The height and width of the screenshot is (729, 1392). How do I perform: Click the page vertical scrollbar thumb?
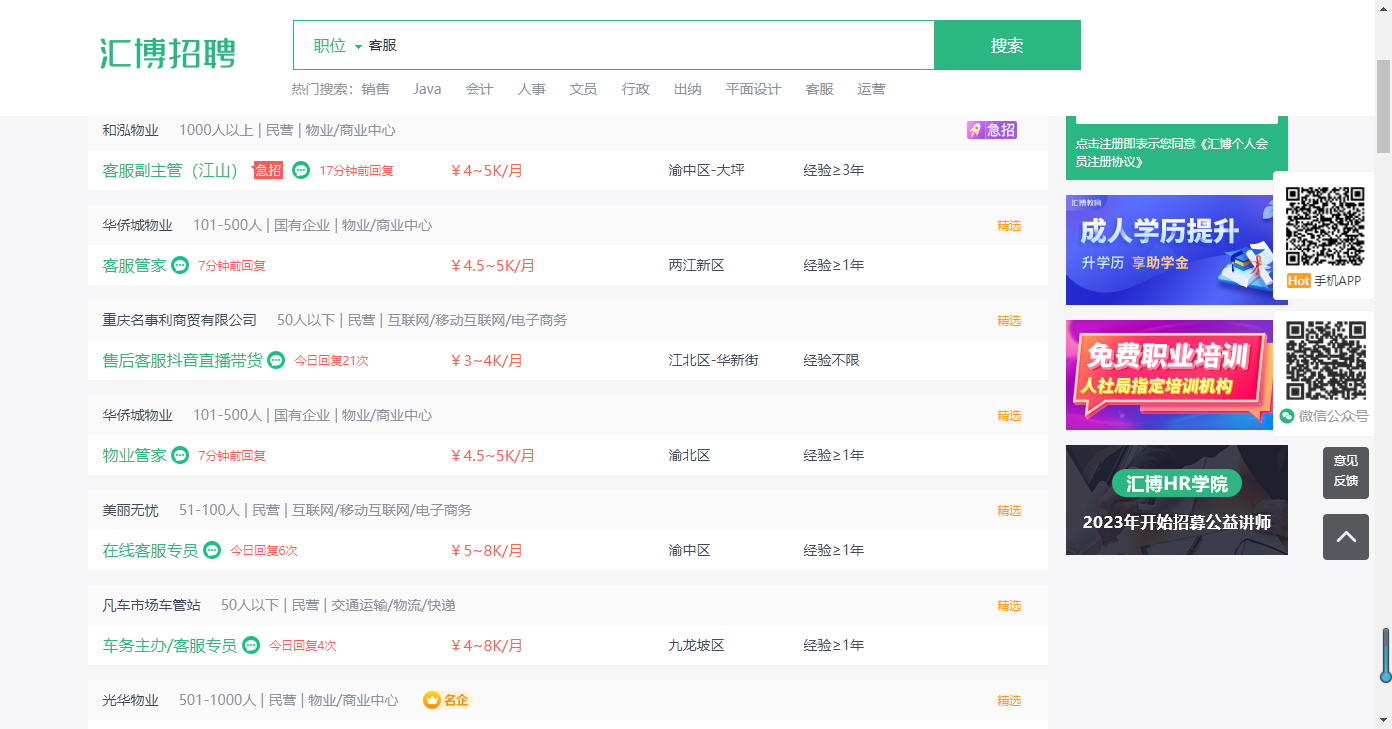point(1384,106)
